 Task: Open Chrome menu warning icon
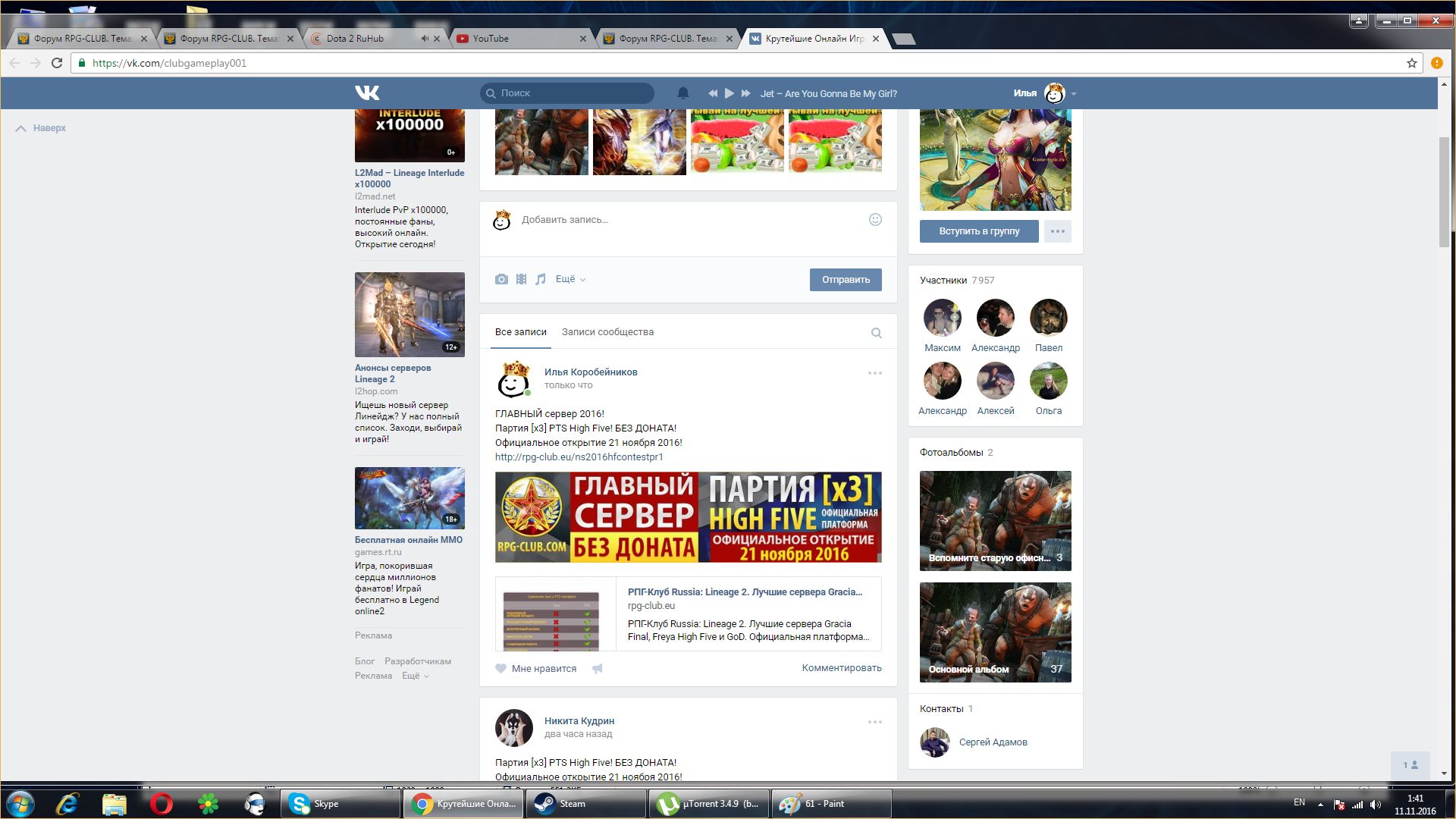(x=1436, y=63)
